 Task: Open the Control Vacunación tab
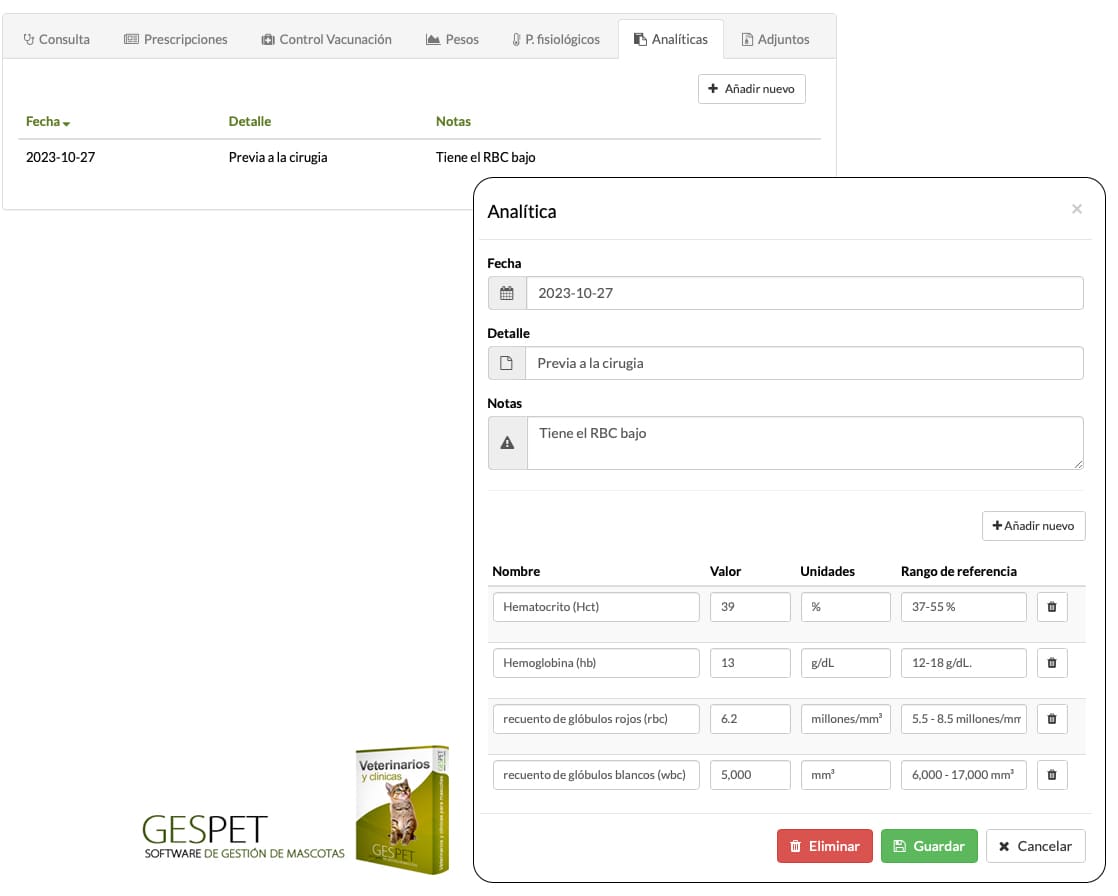coord(327,39)
